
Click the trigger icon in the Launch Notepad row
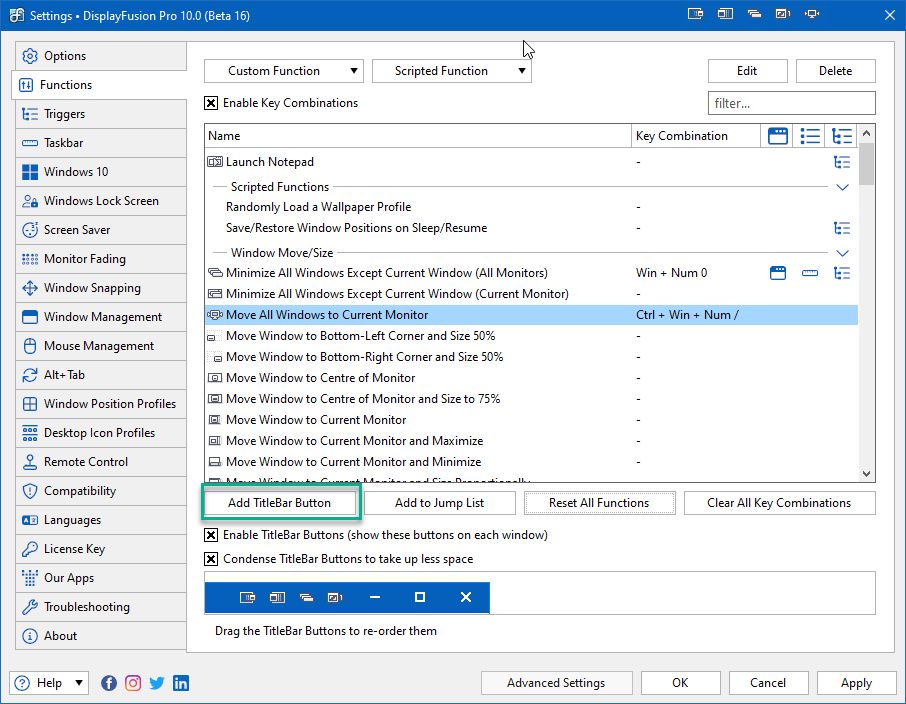tap(842, 162)
